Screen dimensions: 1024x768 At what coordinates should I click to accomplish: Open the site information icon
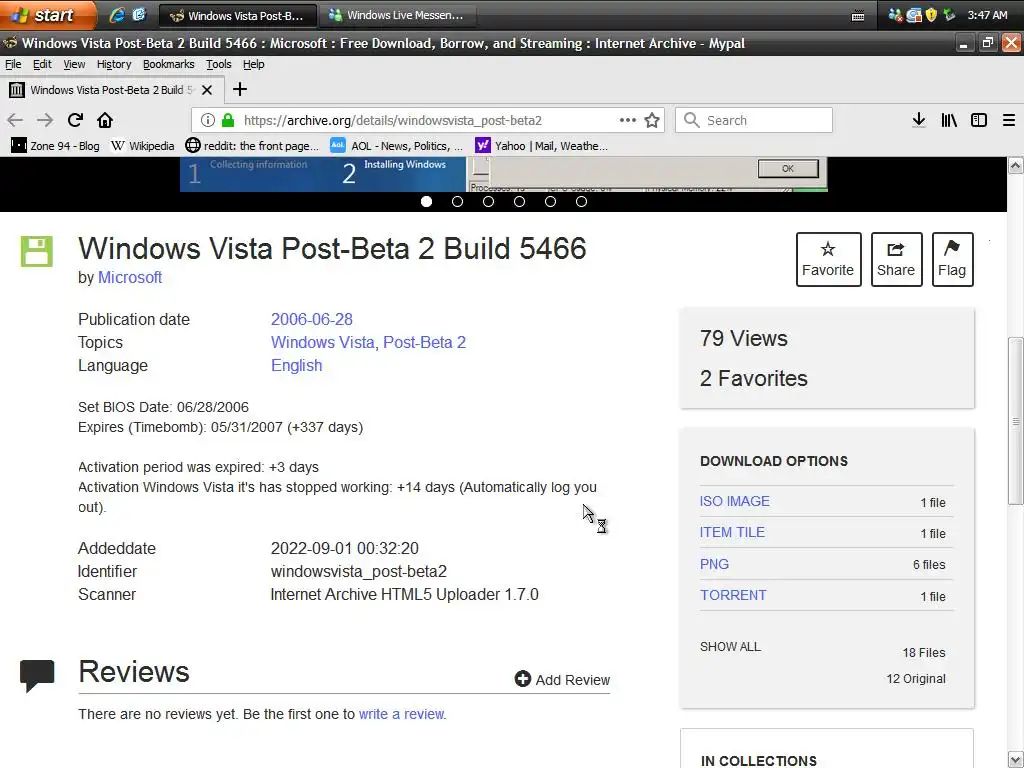[x=208, y=120]
